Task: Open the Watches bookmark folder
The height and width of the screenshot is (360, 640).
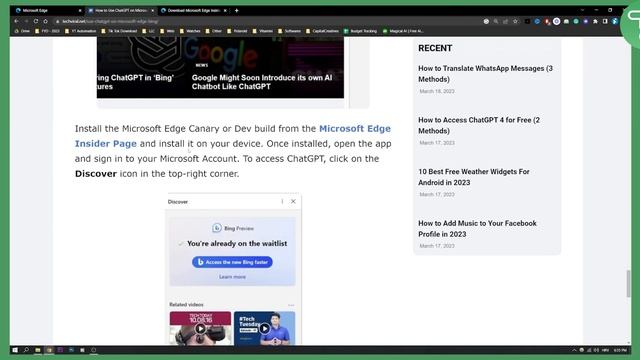Action: point(190,31)
